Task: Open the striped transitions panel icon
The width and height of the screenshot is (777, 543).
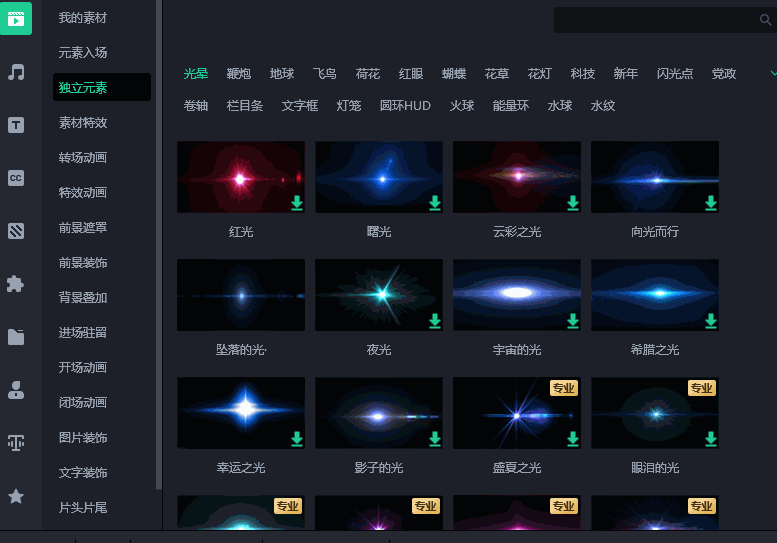Action: (16, 231)
